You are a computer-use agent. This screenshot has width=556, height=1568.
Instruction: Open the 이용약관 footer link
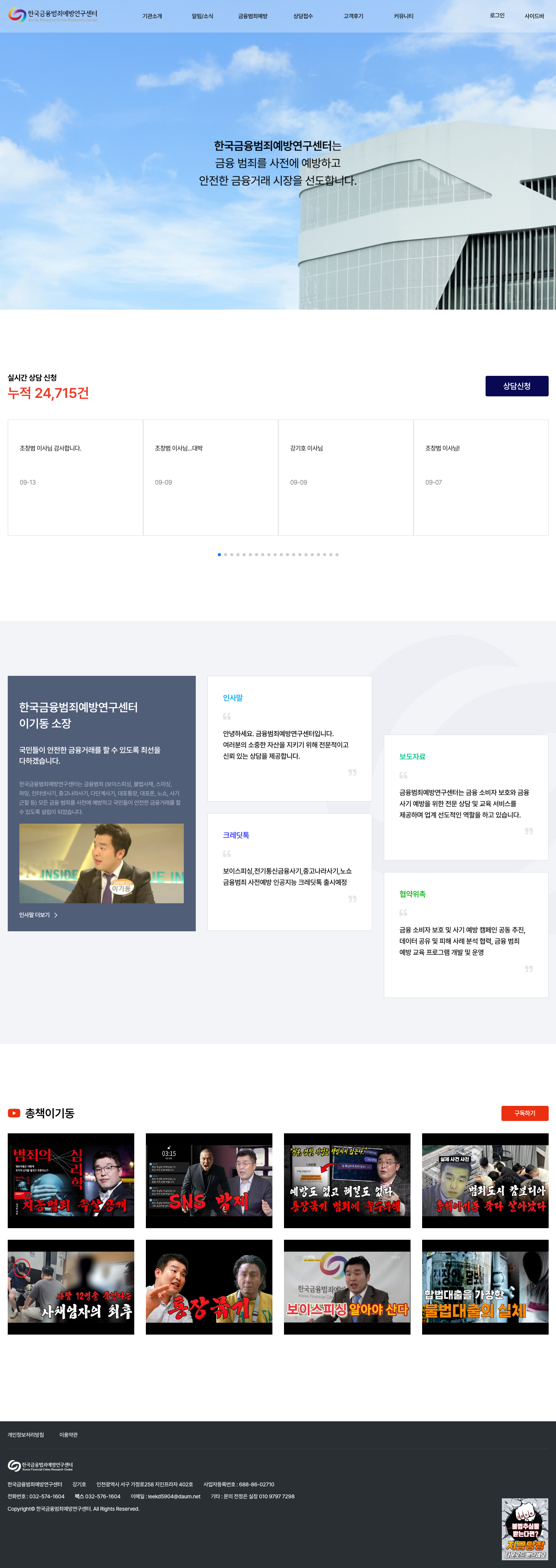click(x=68, y=1435)
